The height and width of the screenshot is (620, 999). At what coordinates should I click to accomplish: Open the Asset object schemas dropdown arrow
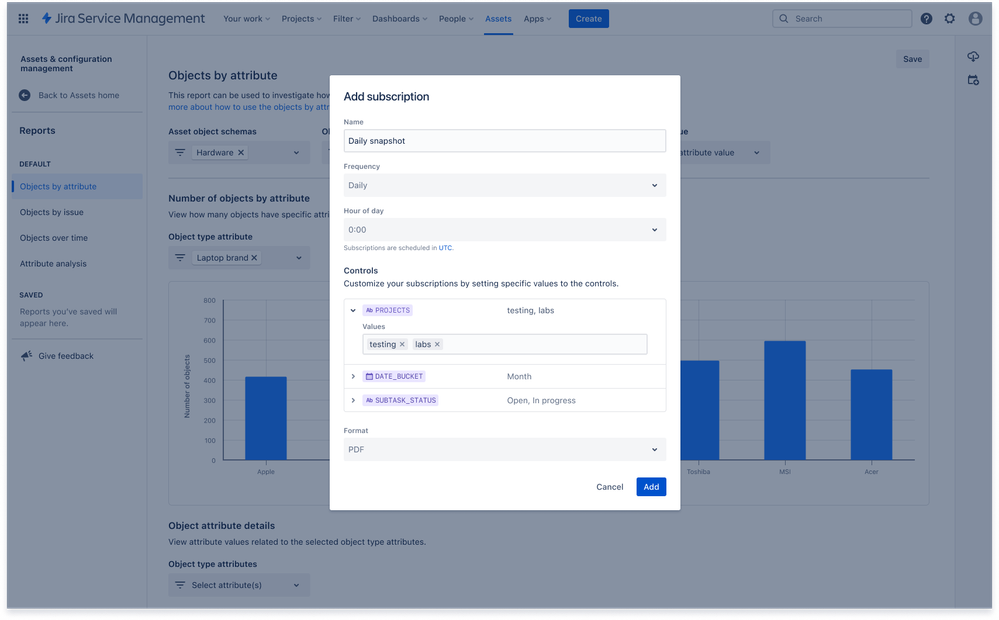296,152
